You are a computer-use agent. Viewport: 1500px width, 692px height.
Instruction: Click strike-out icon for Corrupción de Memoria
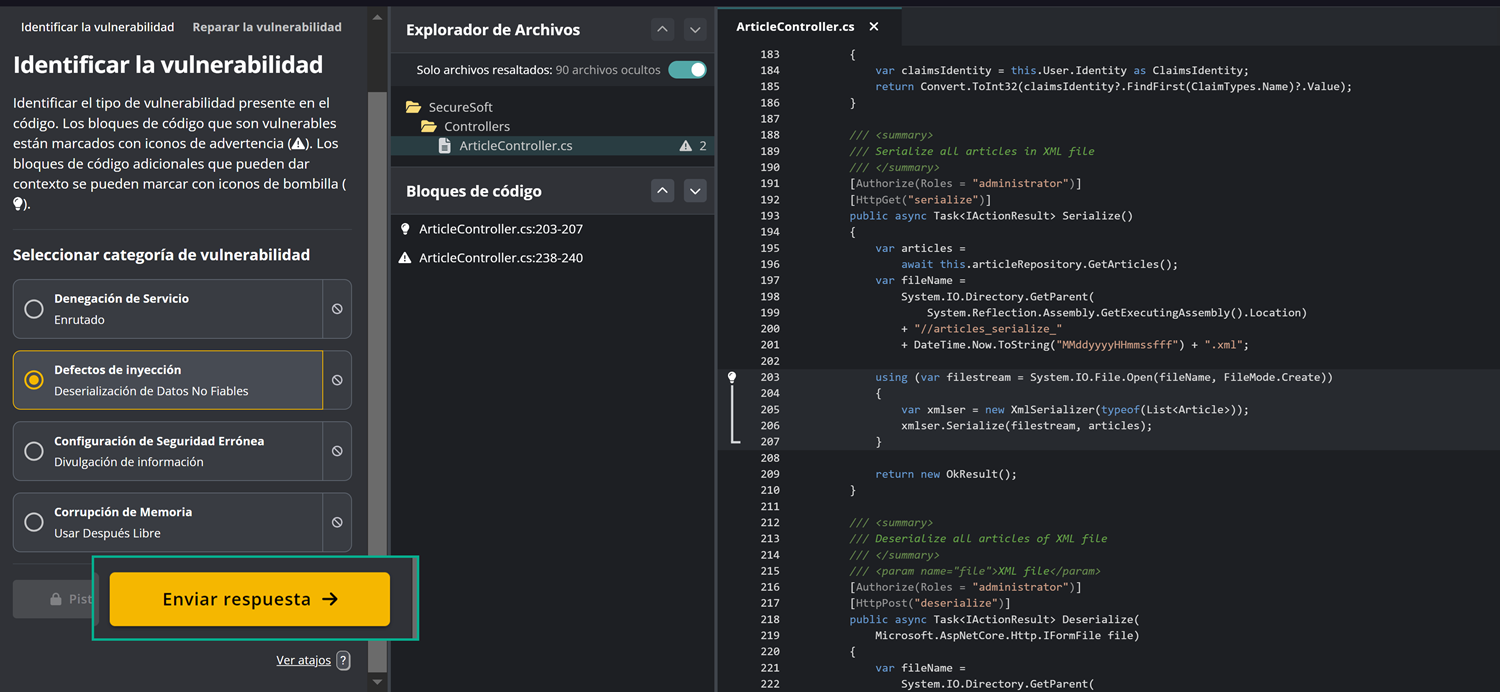337,522
